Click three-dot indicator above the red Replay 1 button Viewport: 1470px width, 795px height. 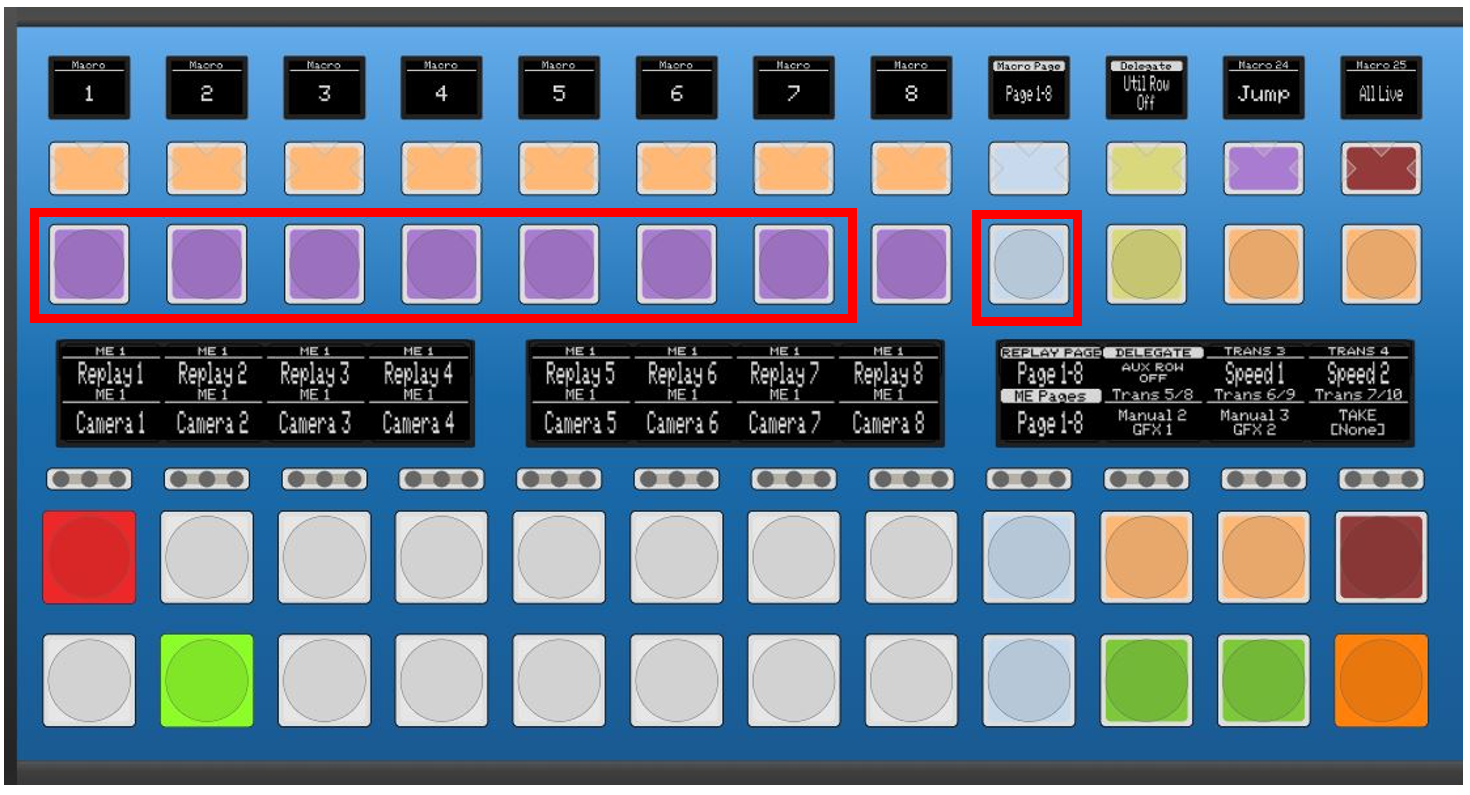(89, 480)
